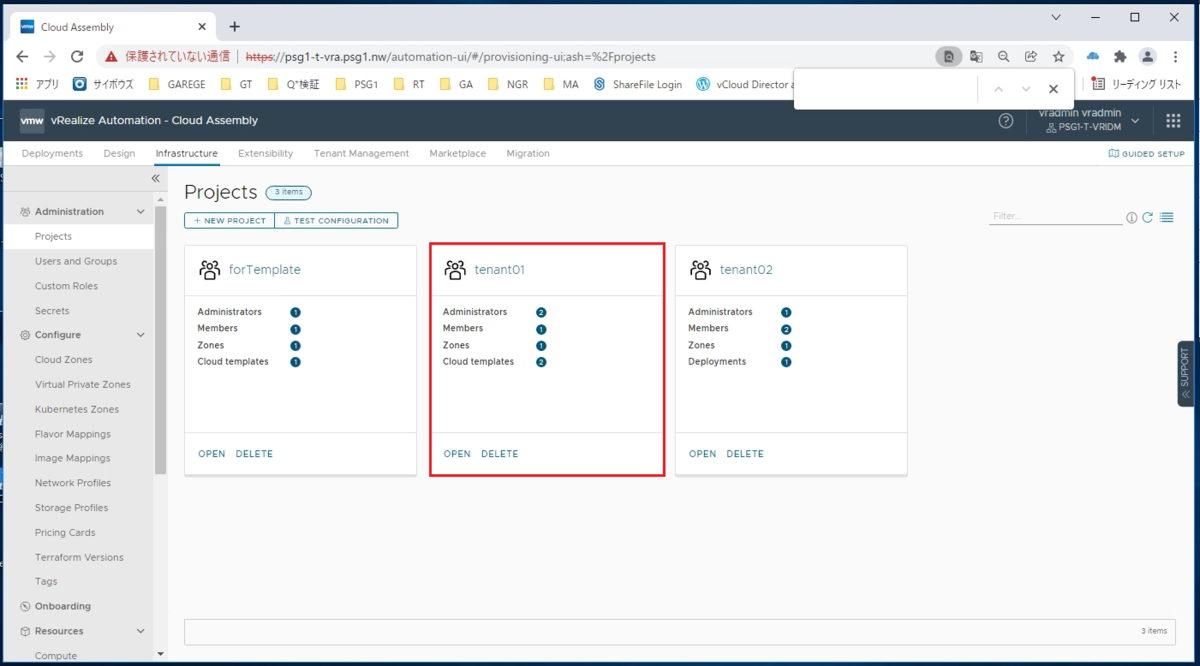Click the Test Configuration button
The image size is (1200, 666).
point(336,220)
